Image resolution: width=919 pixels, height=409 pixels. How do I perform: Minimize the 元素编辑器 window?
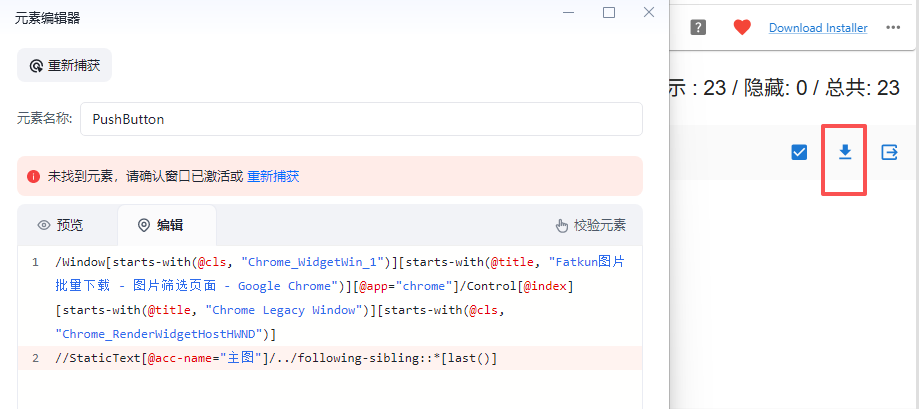[x=568, y=12]
